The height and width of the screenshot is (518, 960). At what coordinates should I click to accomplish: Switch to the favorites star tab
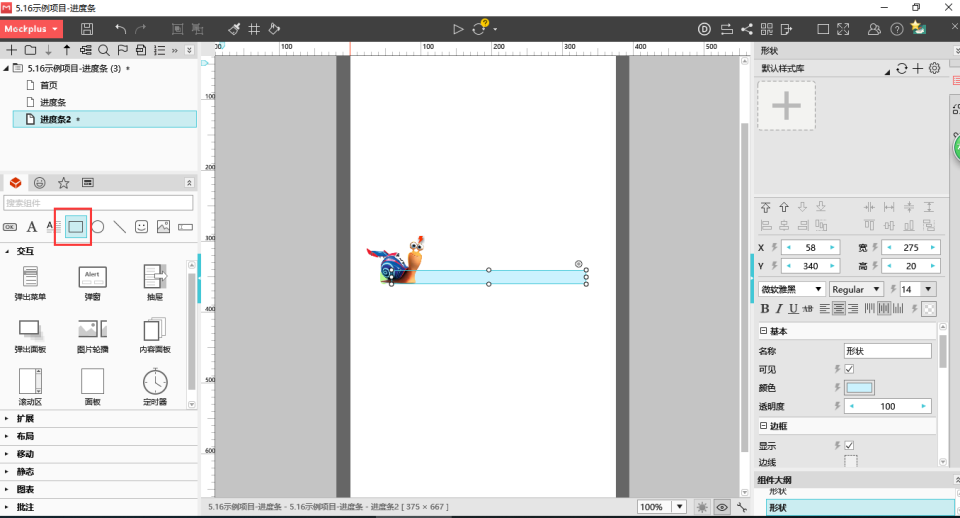pyautogui.click(x=64, y=182)
